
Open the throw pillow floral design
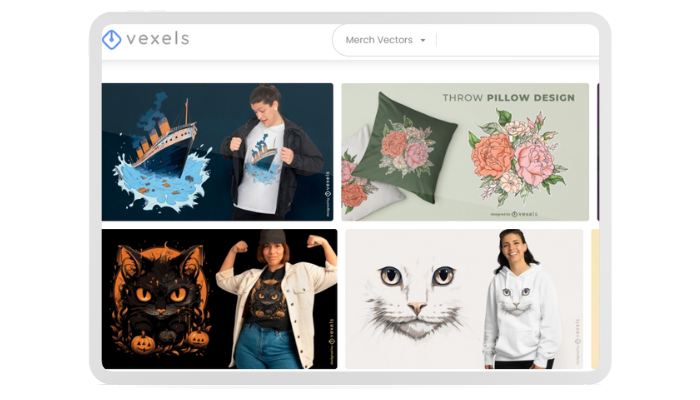(465, 152)
